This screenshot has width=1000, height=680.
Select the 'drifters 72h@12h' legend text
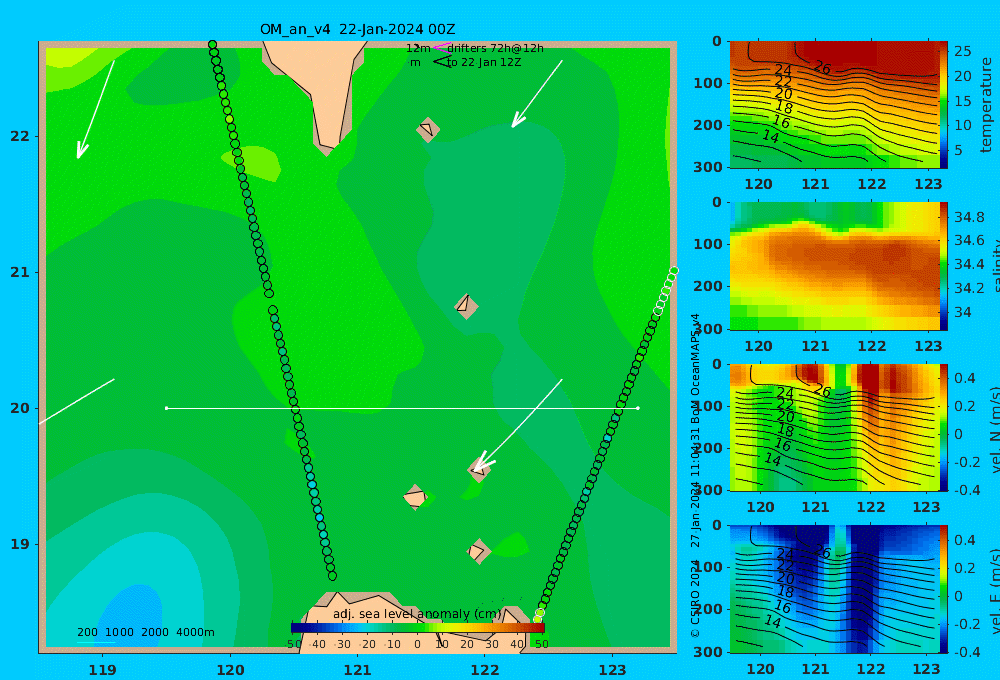[x=495, y=48]
